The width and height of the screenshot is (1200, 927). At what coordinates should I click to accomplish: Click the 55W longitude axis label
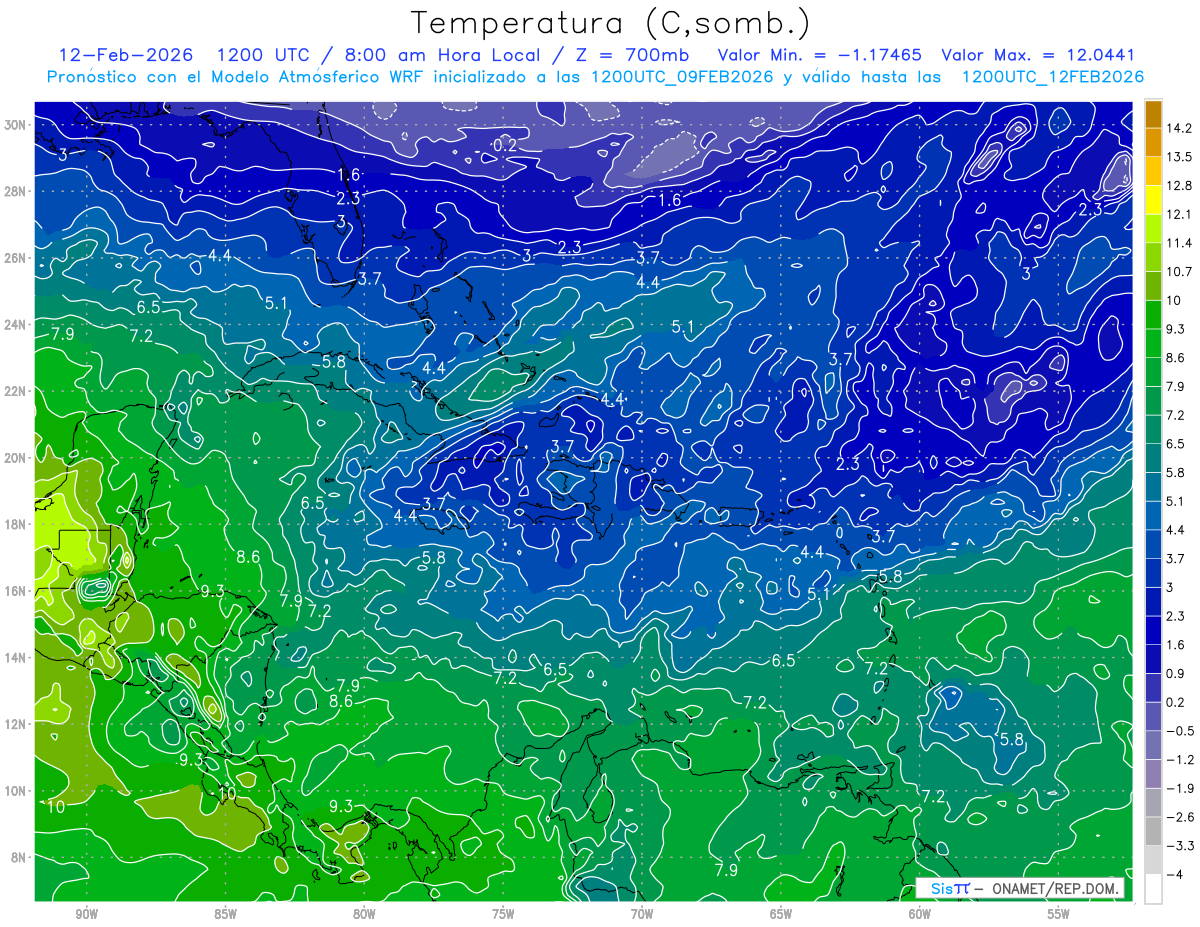point(1059,913)
